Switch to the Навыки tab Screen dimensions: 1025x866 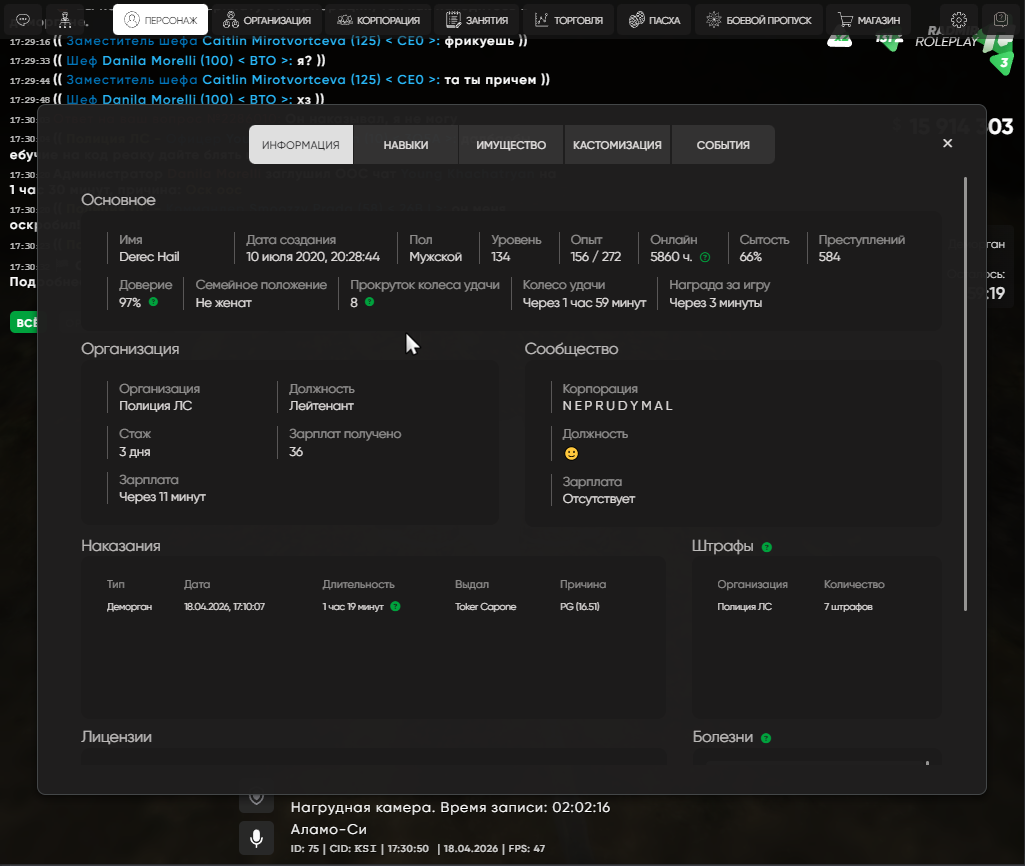(x=405, y=145)
